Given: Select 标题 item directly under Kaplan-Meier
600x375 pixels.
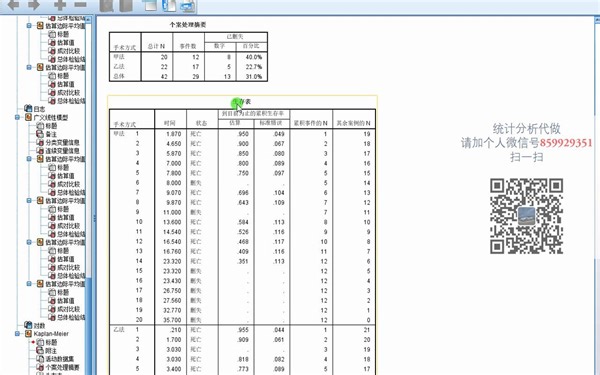Looking at the screenshot, I should coord(51,342).
